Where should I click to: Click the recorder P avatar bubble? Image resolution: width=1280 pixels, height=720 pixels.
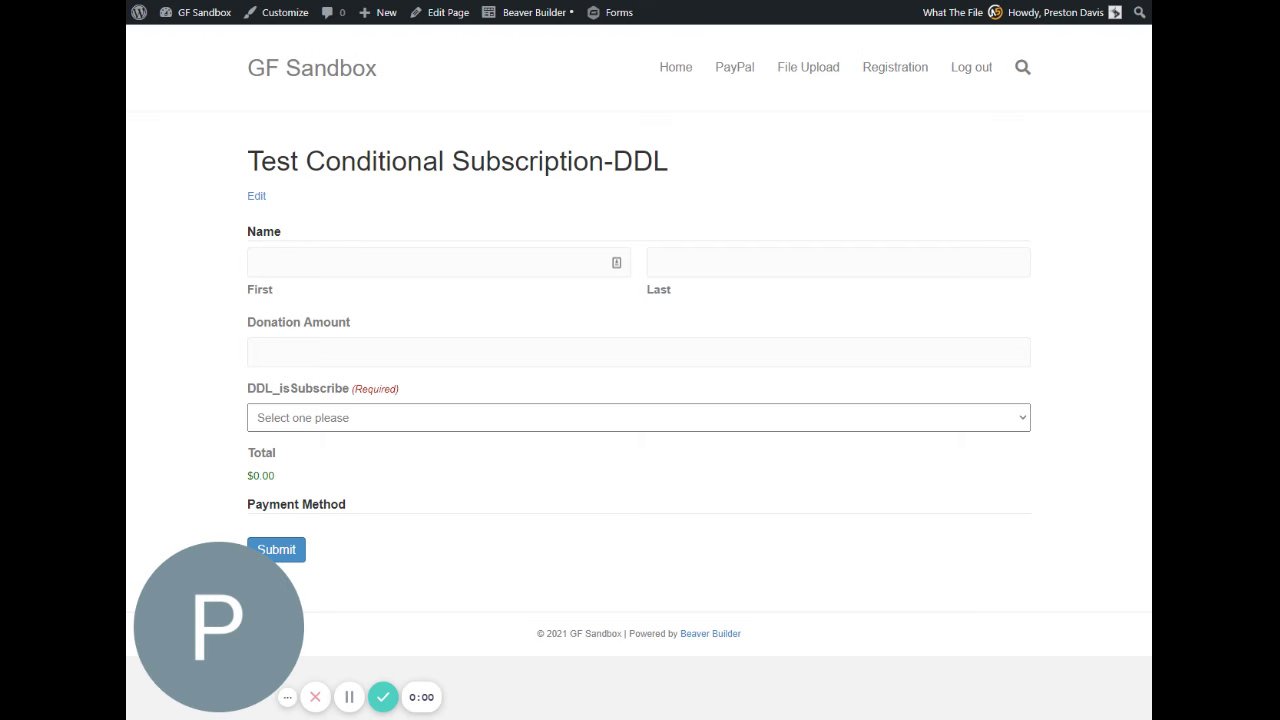(218, 627)
